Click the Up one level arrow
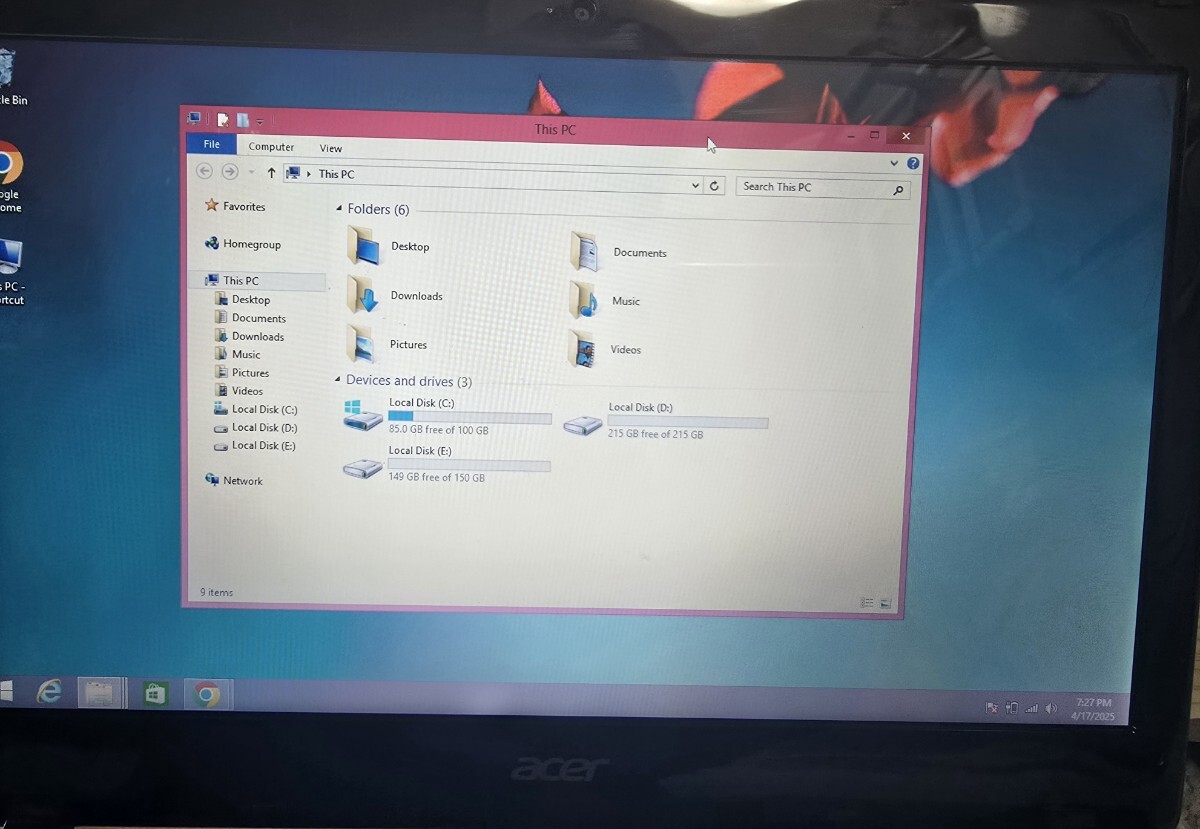 tap(271, 173)
